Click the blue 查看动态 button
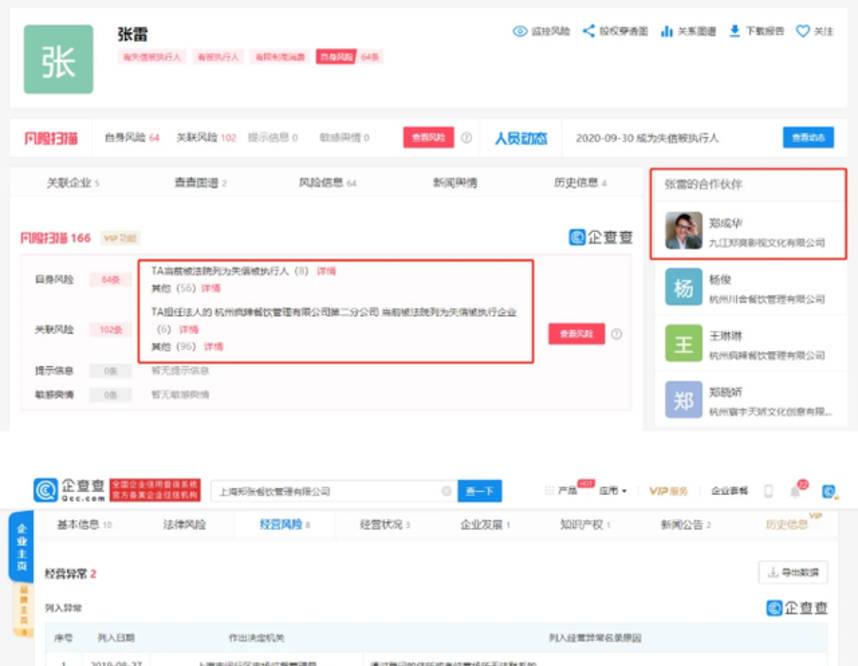The image size is (858, 666). [x=807, y=138]
